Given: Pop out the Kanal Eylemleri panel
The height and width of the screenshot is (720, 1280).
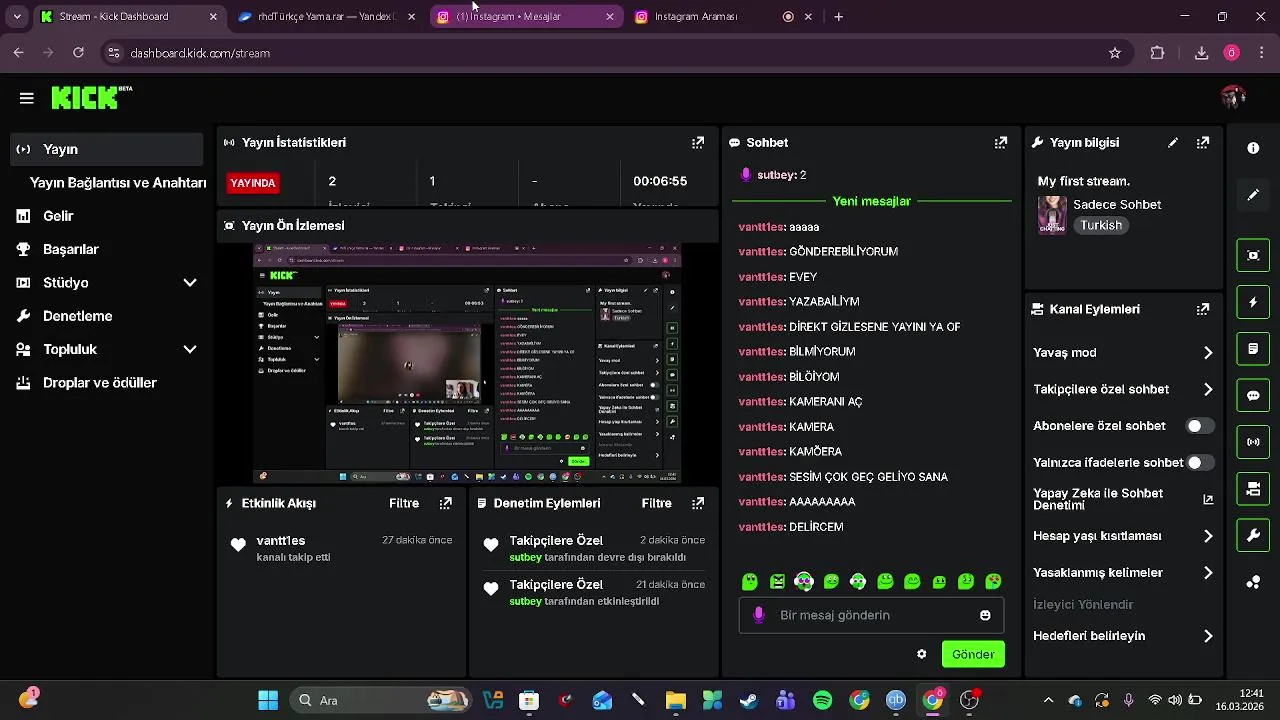Looking at the screenshot, I should point(1203,310).
